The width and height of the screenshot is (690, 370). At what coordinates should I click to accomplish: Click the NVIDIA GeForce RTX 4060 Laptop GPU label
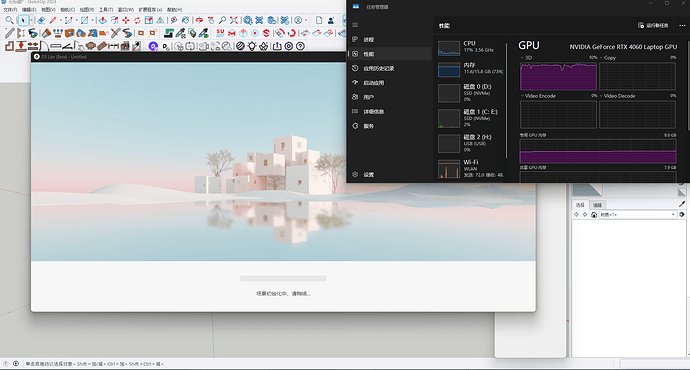pos(623,47)
